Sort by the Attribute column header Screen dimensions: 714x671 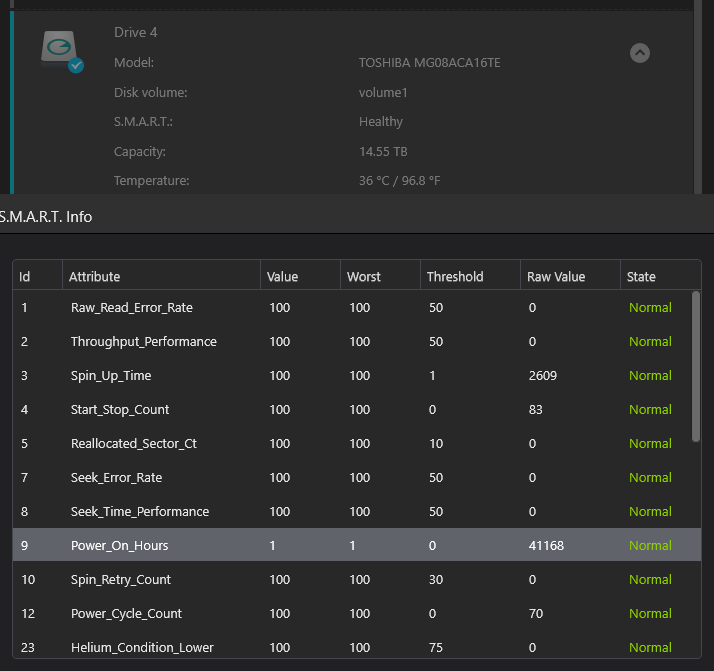click(161, 276)
